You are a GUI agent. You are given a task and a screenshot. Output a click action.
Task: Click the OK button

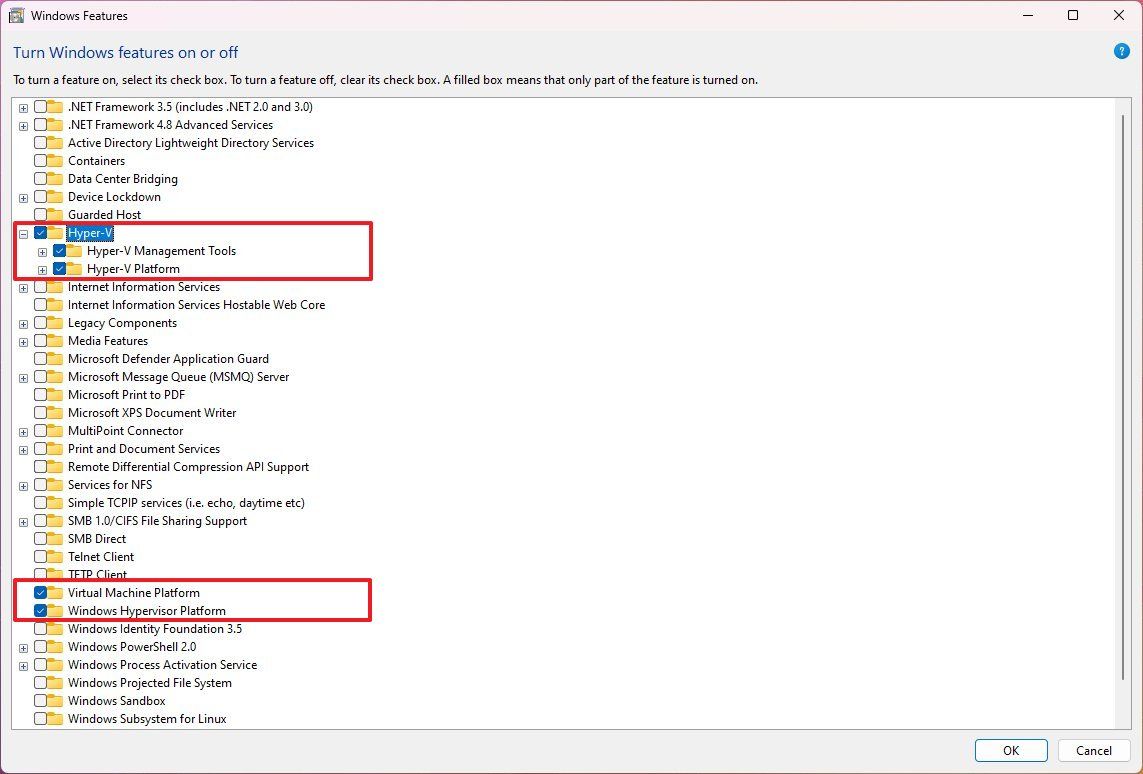(x=1010, y=750)
